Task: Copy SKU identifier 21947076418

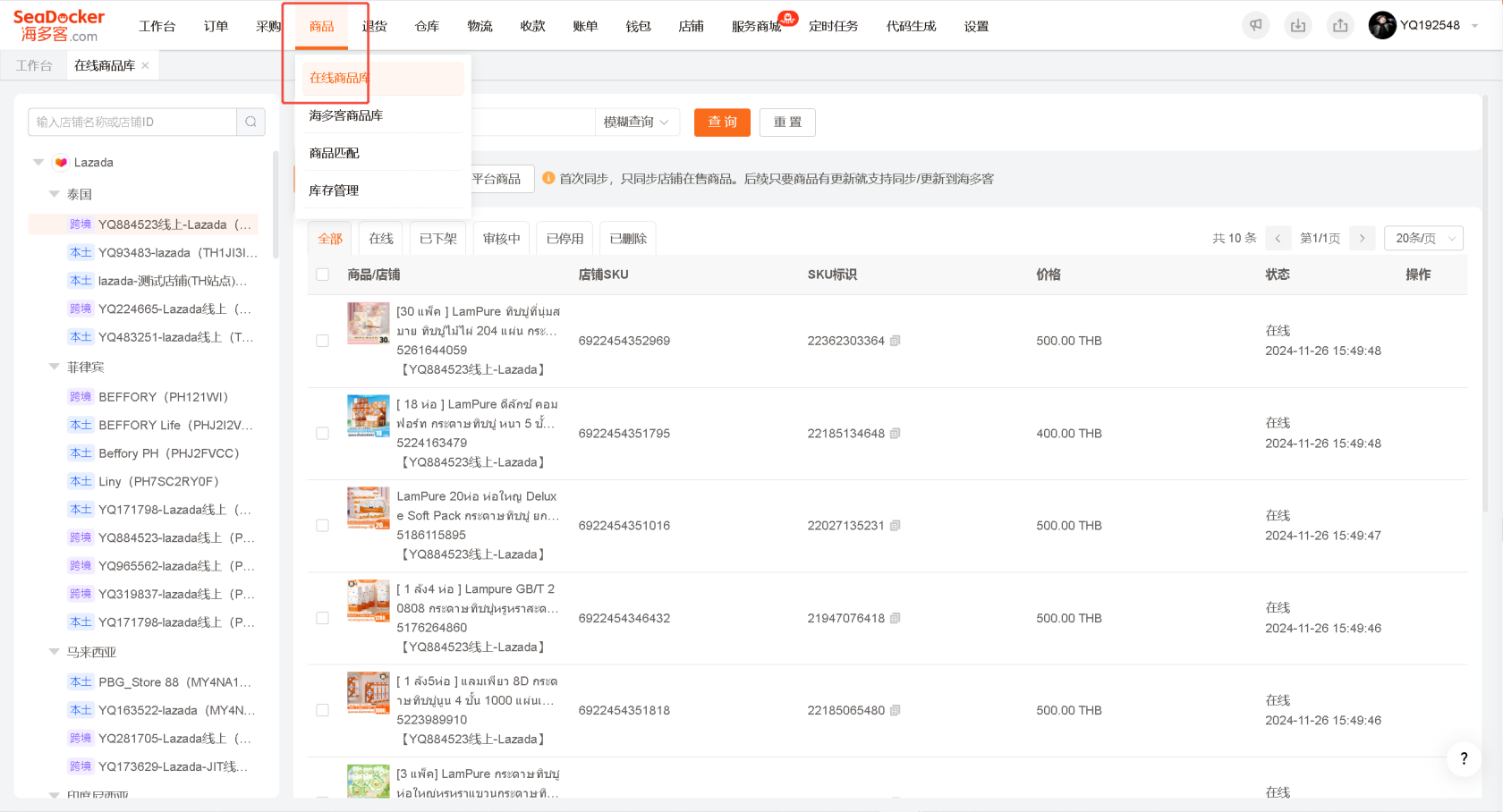Action: tap(896, 618)
